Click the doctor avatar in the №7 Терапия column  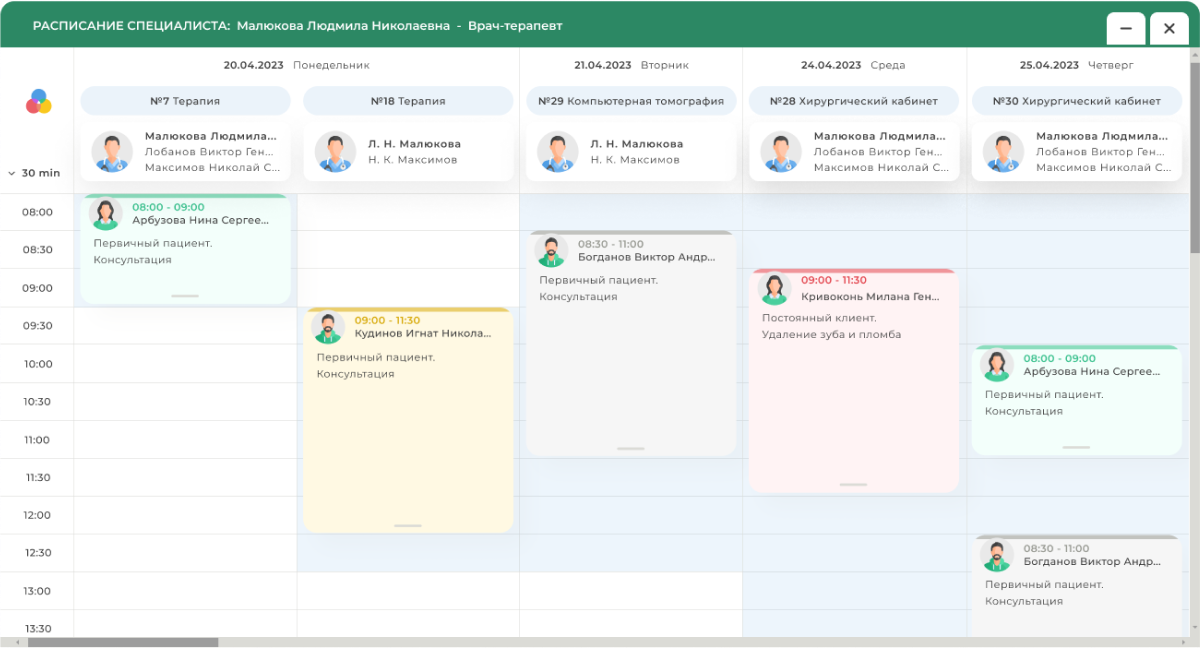pos(112,152)
